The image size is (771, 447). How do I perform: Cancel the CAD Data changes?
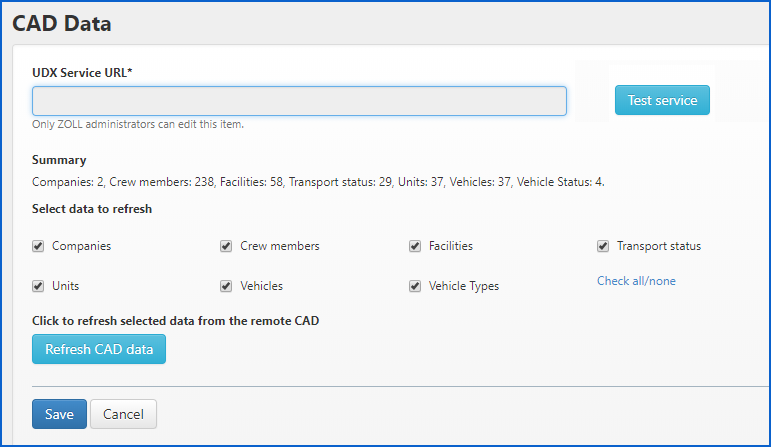coord(123,414)
